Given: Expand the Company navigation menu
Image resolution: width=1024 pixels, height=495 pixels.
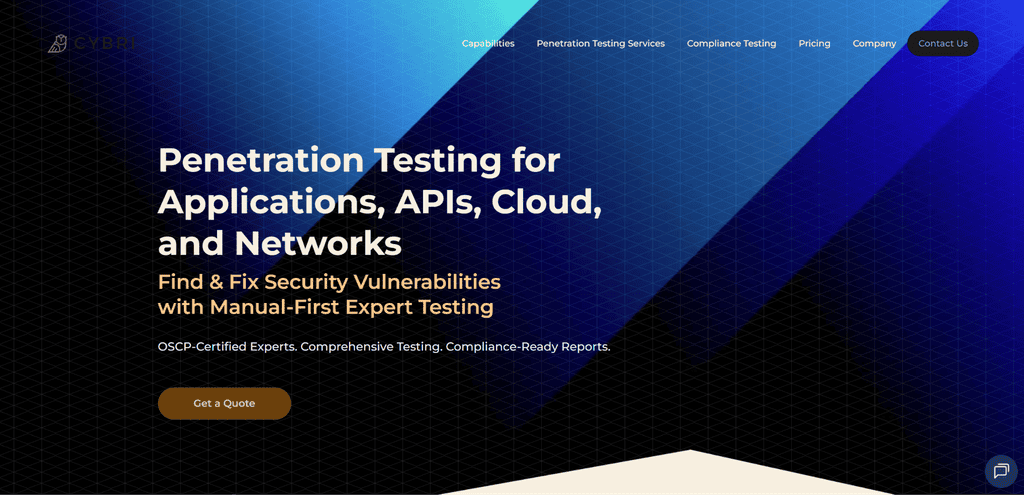Looking at the screenshot, I should pyautogui.click(x=874, y=43).
